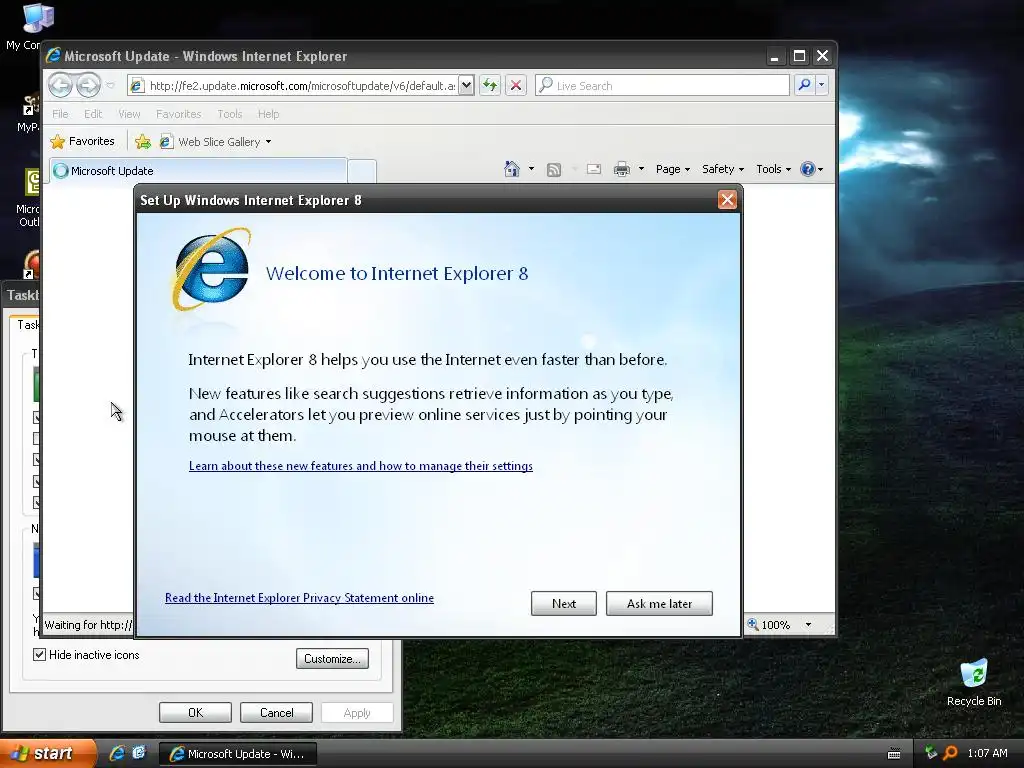Click the Home icon in command bar
Screen dimensions: 1024x768
point(511,169)
